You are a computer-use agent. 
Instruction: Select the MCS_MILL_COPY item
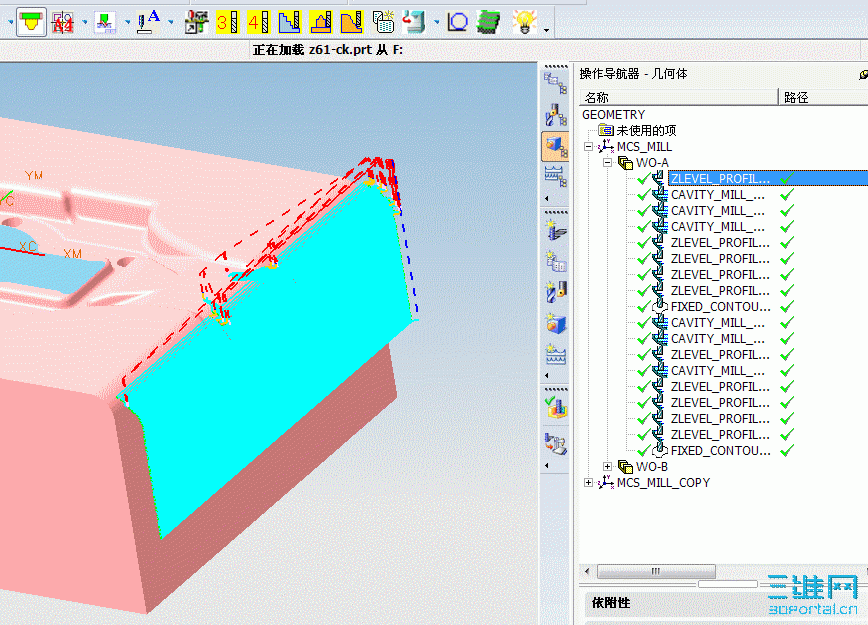point(663,483)
